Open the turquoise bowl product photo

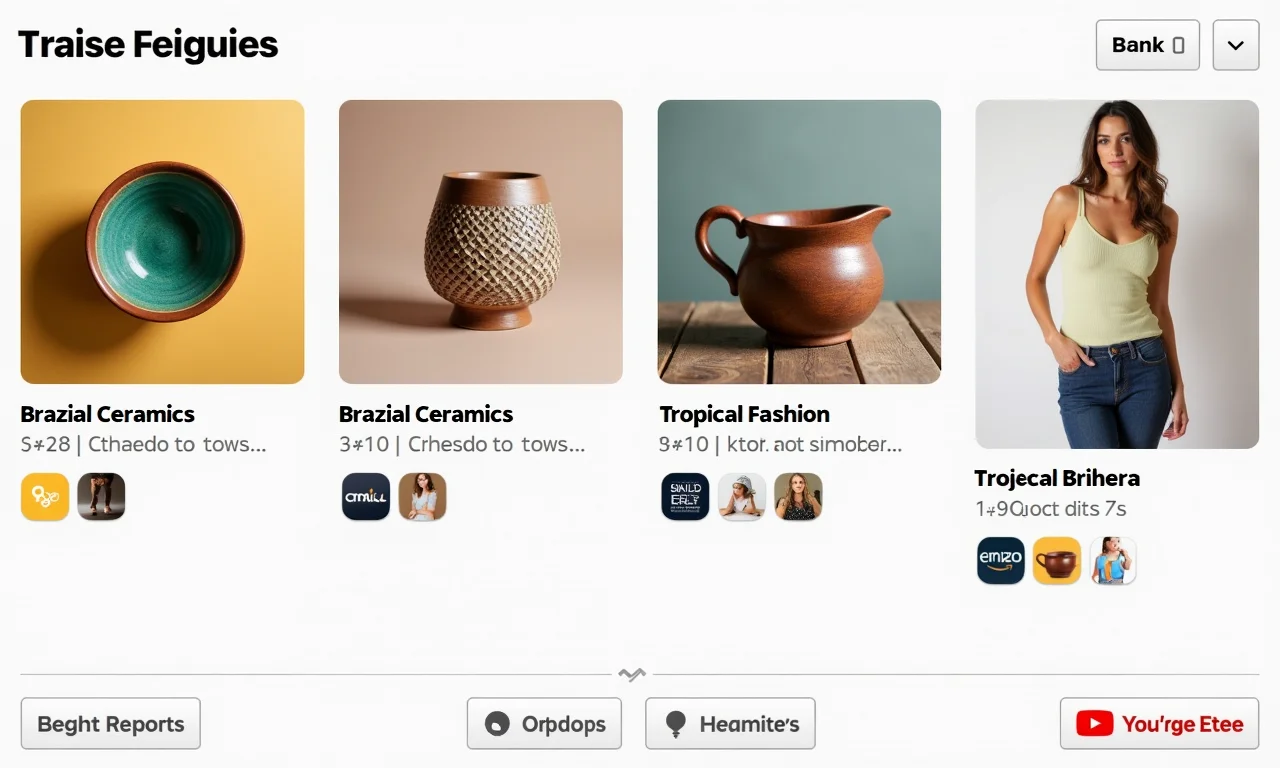pos(162,241)
